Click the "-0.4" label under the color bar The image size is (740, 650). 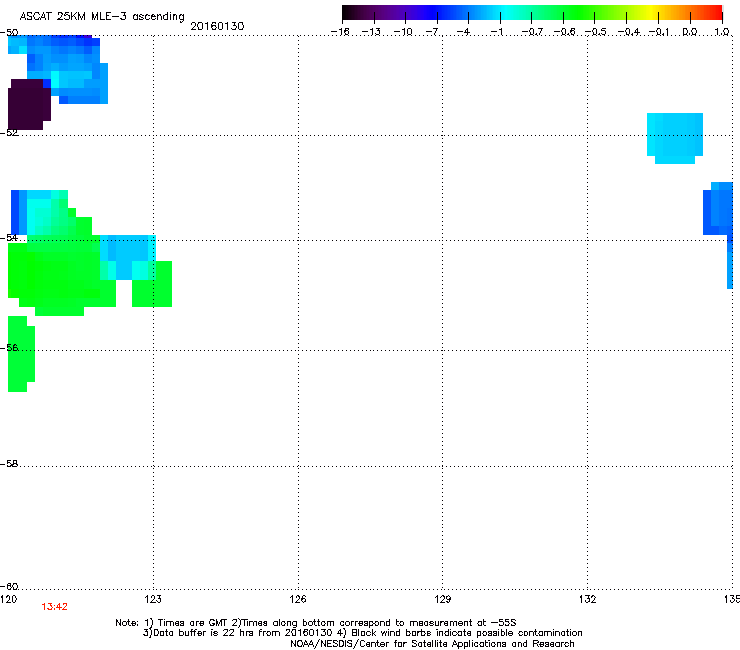(629, 32)
